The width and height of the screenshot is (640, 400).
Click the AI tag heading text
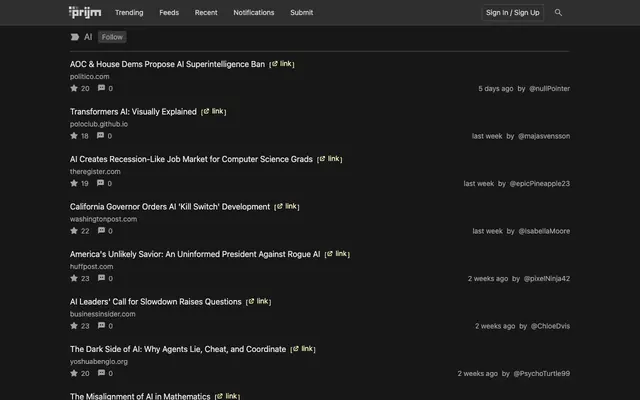click(88, 37)
